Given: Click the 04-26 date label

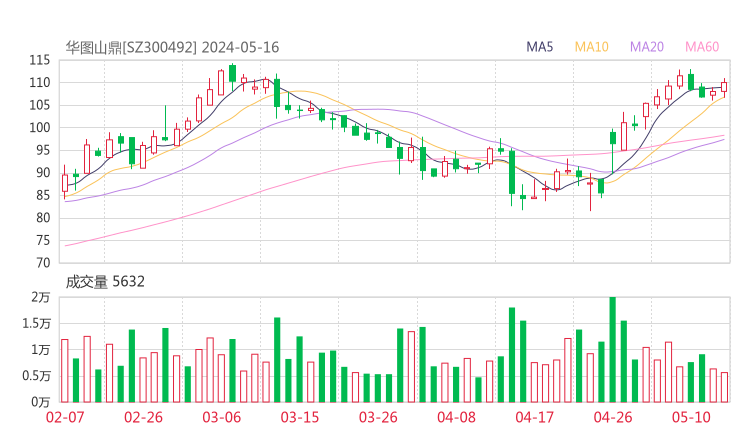Looking at the screenshot, I should (x=613, y=417).
